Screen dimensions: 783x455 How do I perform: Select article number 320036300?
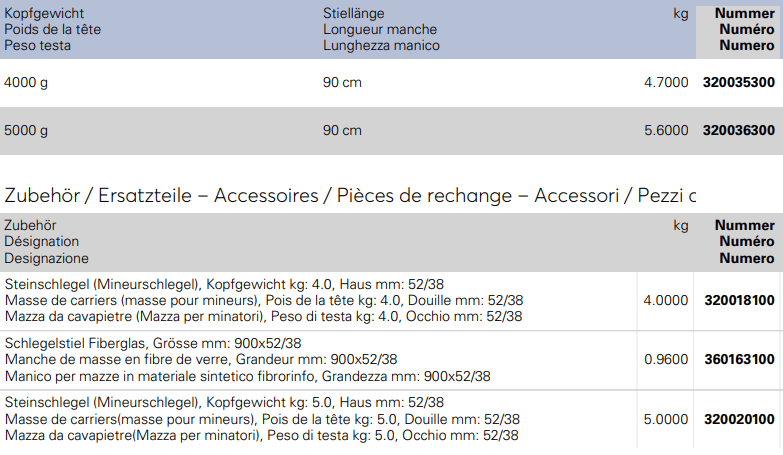(739, 130)
